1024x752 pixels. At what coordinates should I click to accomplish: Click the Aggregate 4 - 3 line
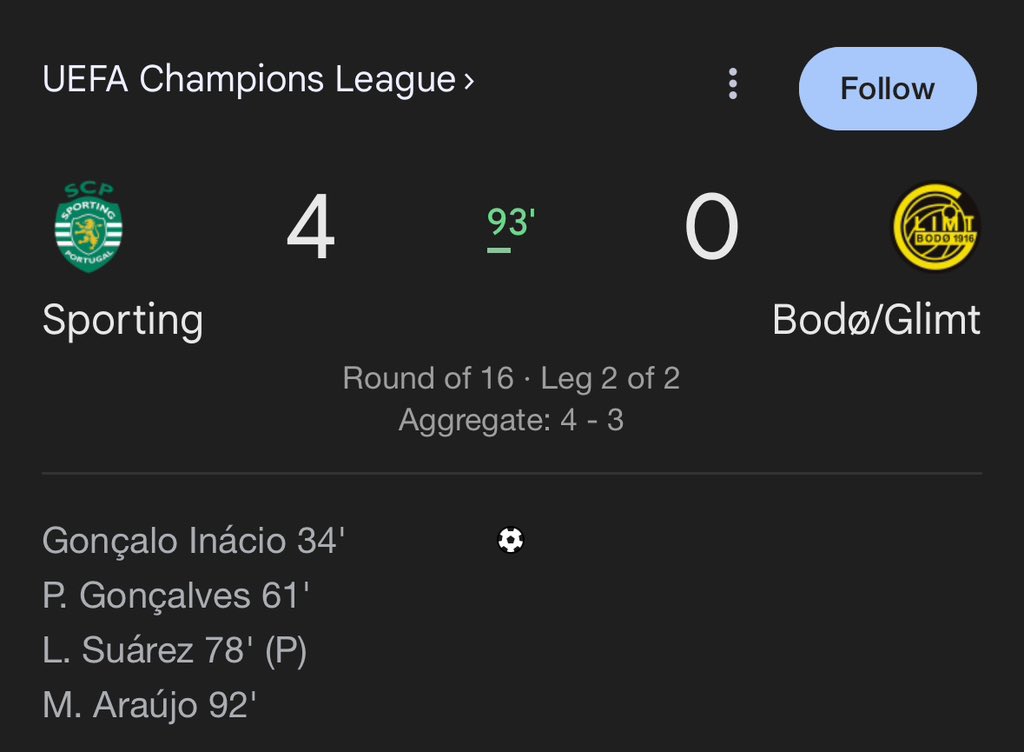(x=511, y=420)
